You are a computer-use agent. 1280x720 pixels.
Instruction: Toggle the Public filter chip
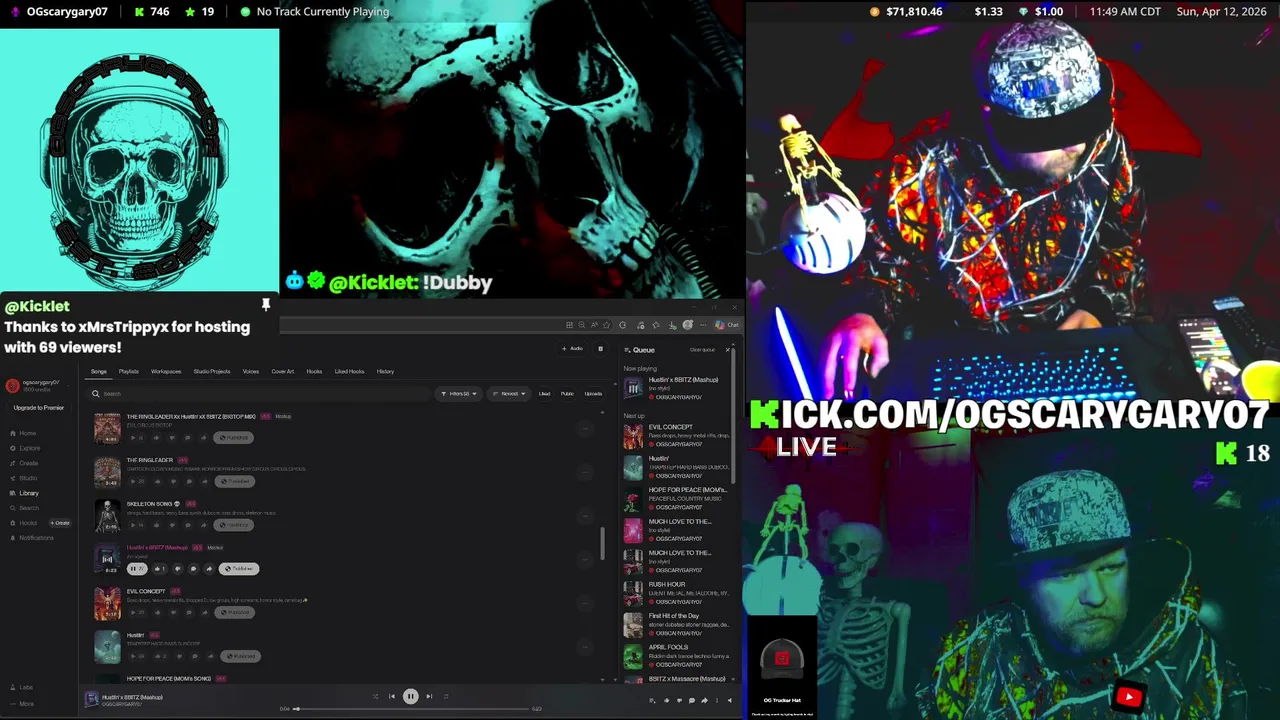point(567,394)
